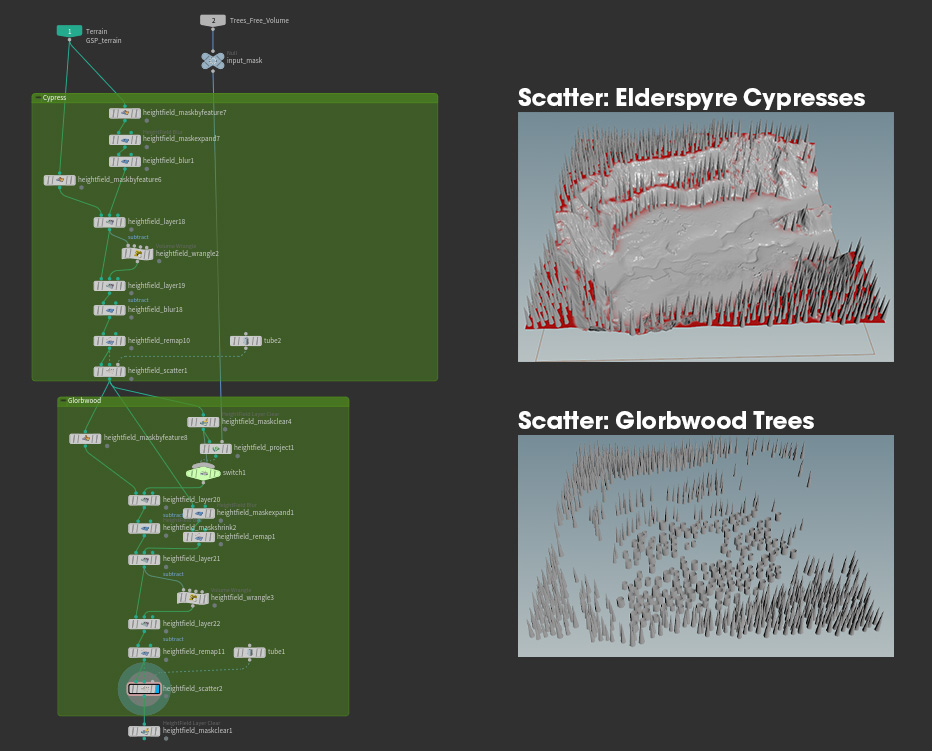932x751 pixels.
Task: Select the heightfield_layer20 node icon
Action: (144, 498)
